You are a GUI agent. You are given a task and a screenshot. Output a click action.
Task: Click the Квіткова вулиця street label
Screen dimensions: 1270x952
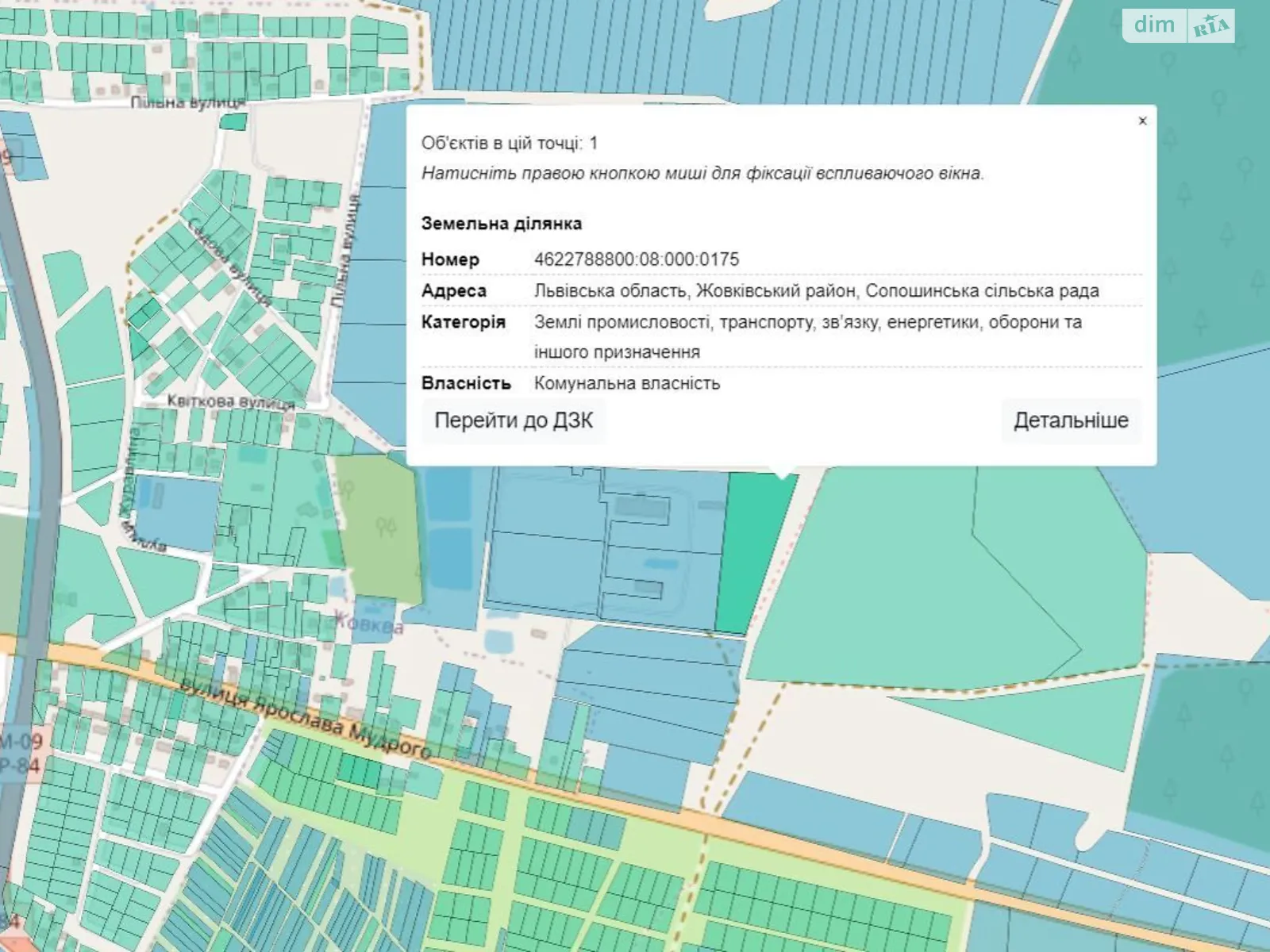tap(230, 402)
